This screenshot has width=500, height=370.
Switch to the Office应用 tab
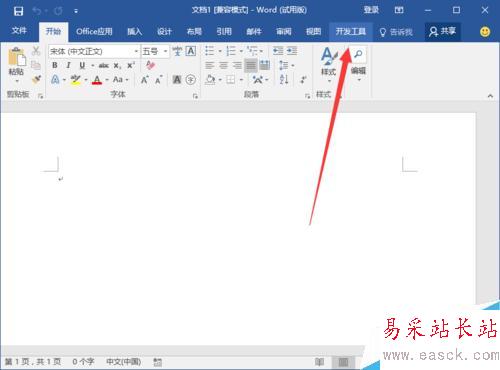[x=94, y=32]
